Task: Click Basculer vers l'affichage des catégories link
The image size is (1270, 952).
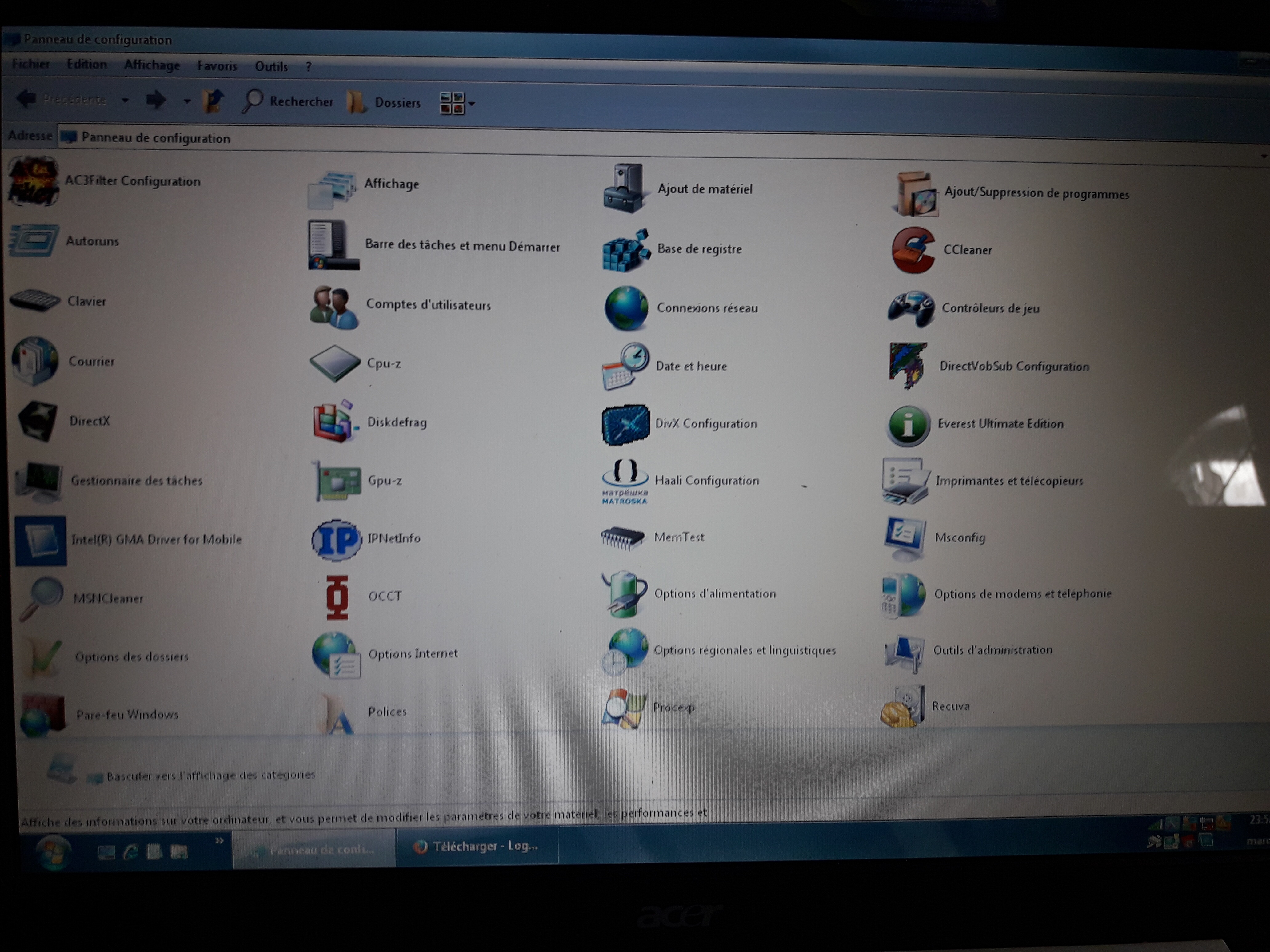Action: pos(211,775)
